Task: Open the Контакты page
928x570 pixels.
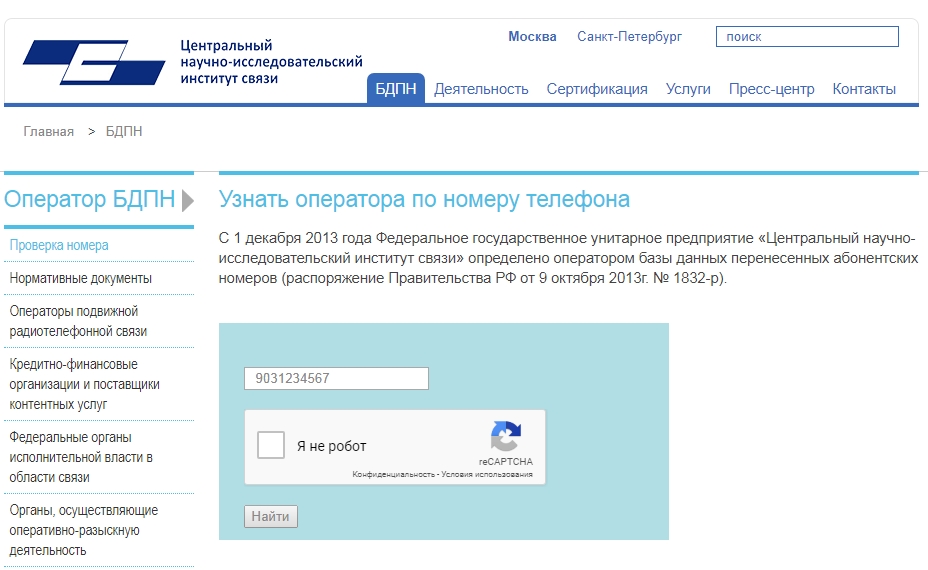Action: [864, 89]
